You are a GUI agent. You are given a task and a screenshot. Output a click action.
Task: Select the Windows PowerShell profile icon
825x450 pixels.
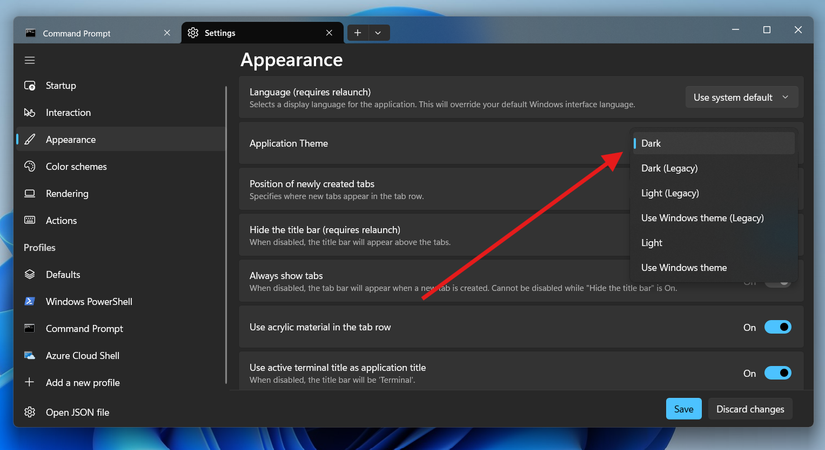coord(30,302)
